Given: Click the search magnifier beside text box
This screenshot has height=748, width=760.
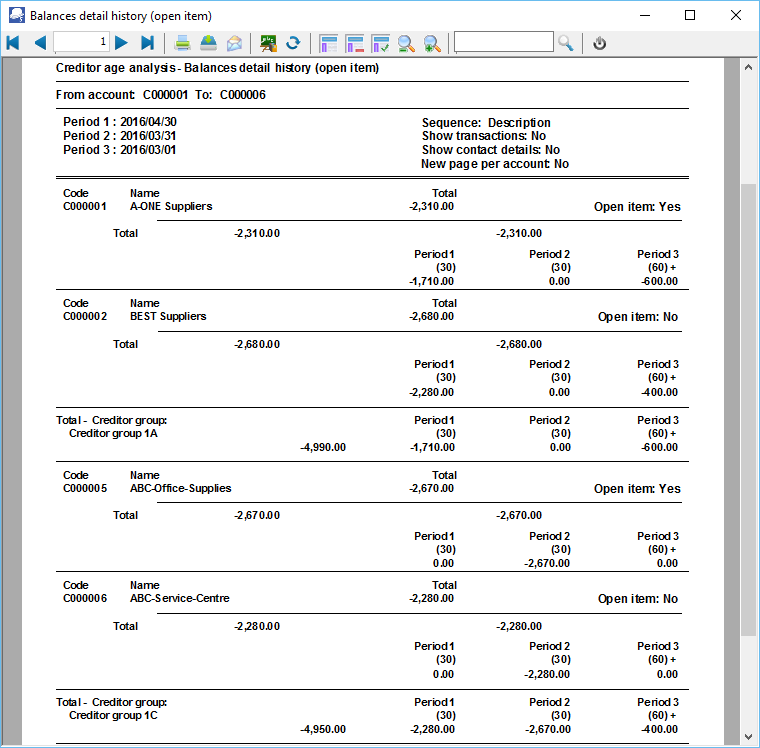Looking at the screenshot, I should click(x=566, y=43).
